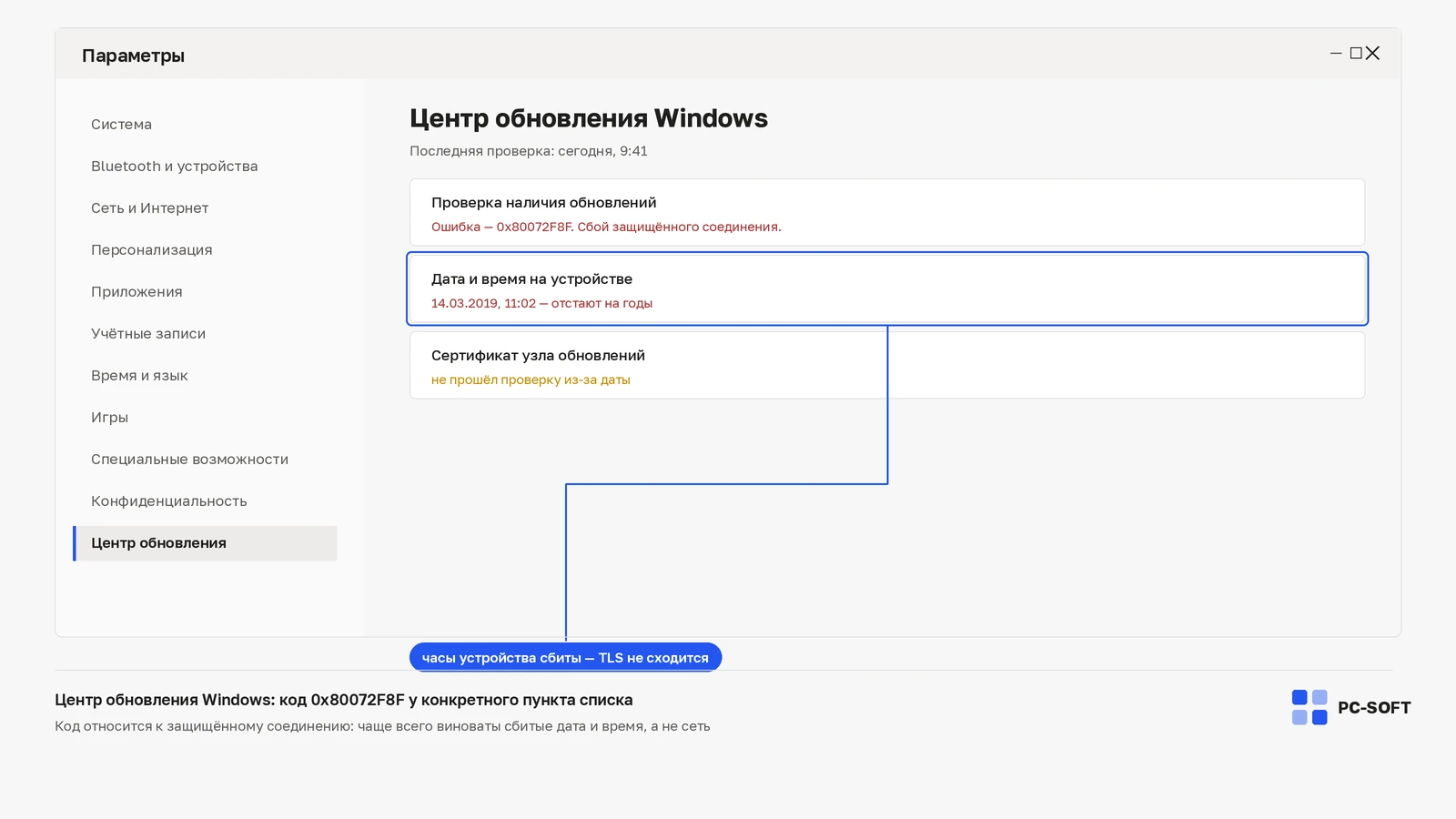Viewport: 1456px width, 819px height.
Task: Click the PC-SOFT logo icon
Action: [x=1309, y=707]
